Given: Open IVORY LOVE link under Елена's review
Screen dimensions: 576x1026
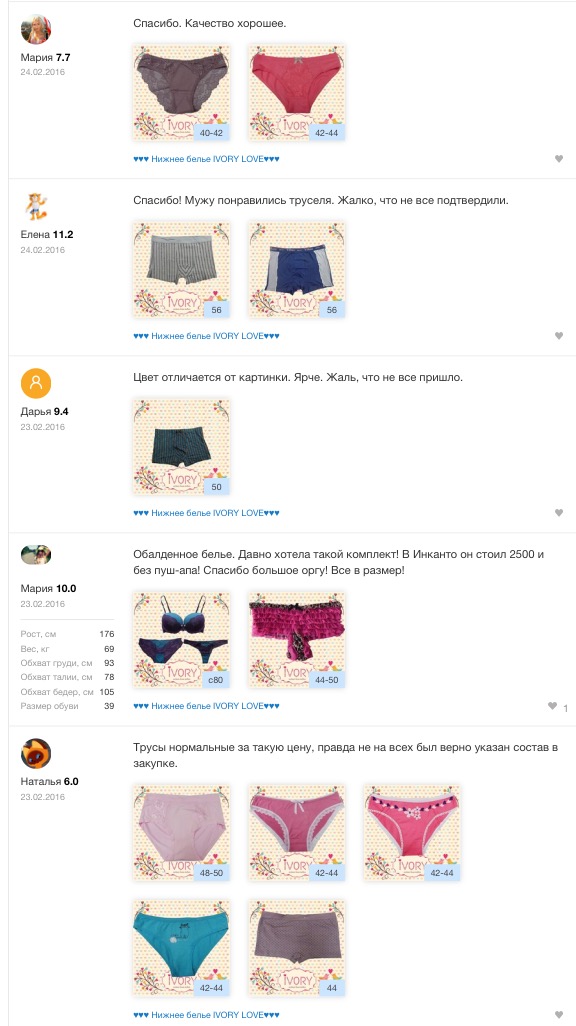Looking at the screenshot, I should pyautogui.click(x=206, y=336).
